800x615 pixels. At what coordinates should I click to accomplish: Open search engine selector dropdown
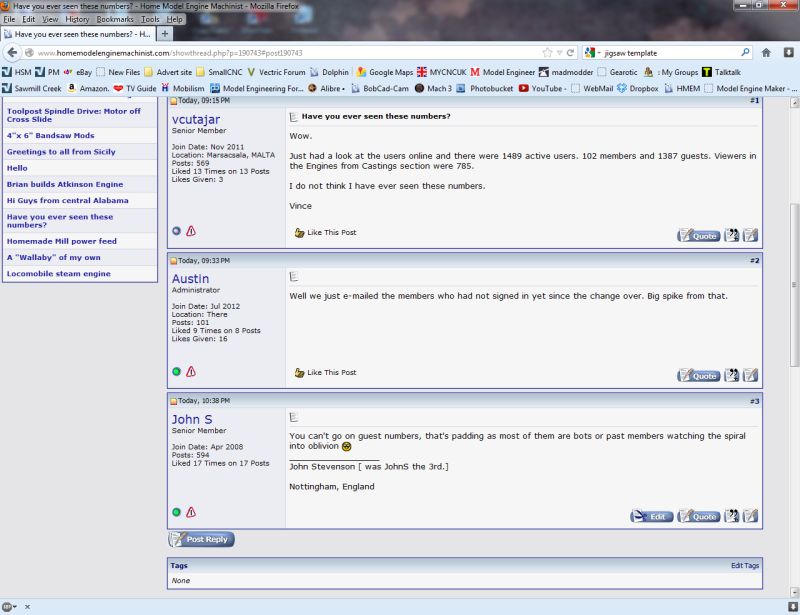(x=593, y=53)
